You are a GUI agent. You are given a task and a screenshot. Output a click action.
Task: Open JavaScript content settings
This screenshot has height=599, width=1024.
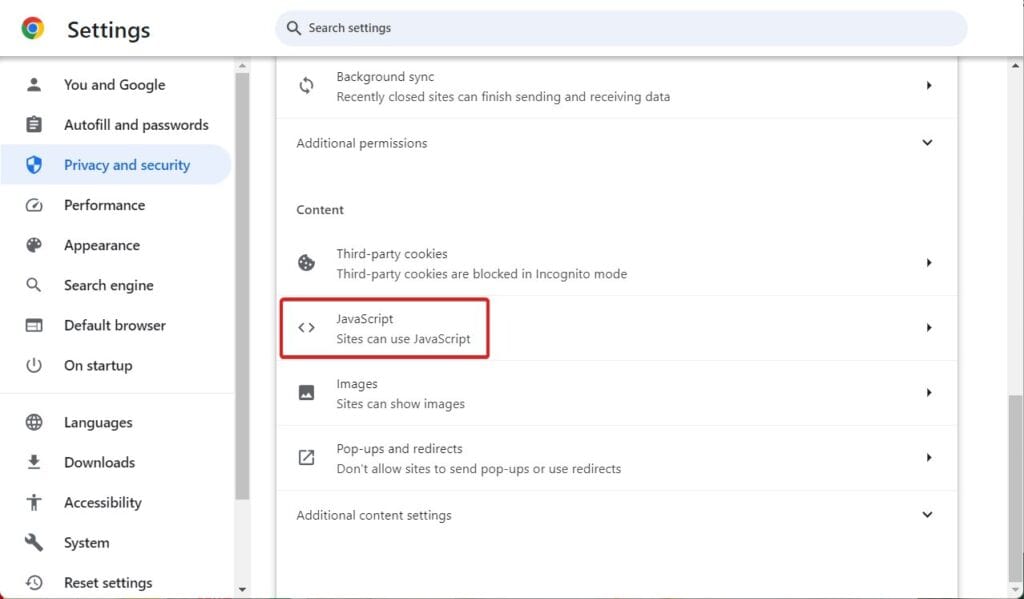coord(616,328)
